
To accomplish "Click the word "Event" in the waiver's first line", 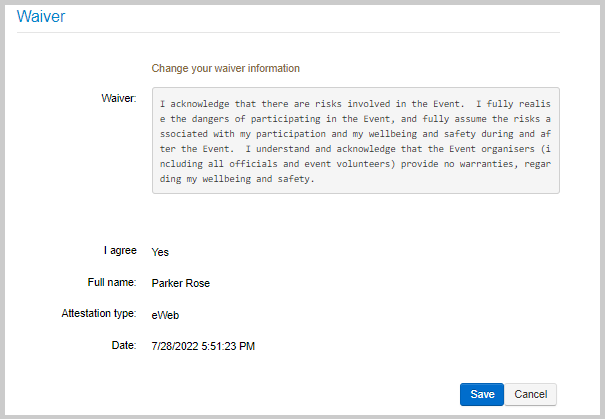I will (x=446, y=104).
